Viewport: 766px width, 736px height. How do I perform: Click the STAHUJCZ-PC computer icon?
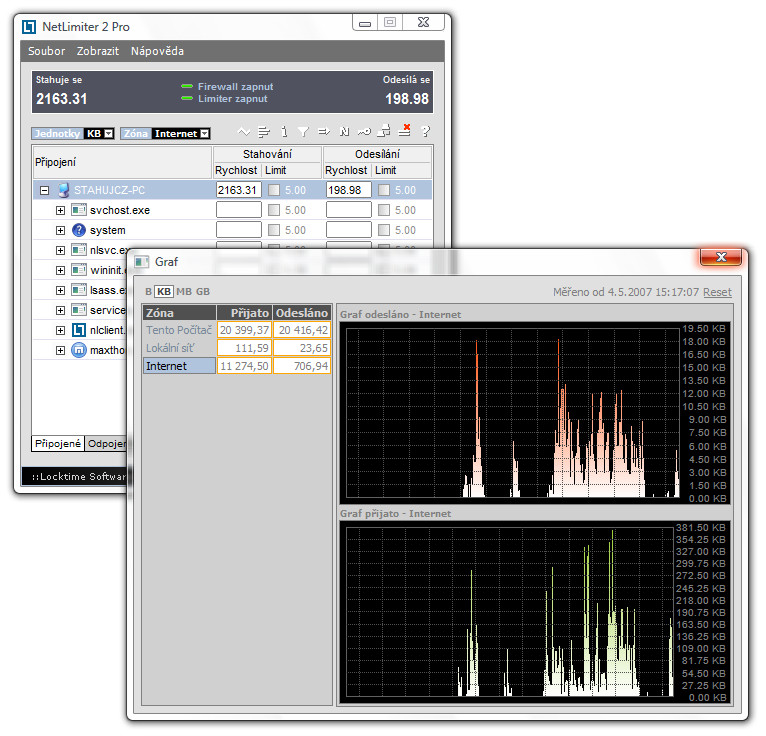63,190
